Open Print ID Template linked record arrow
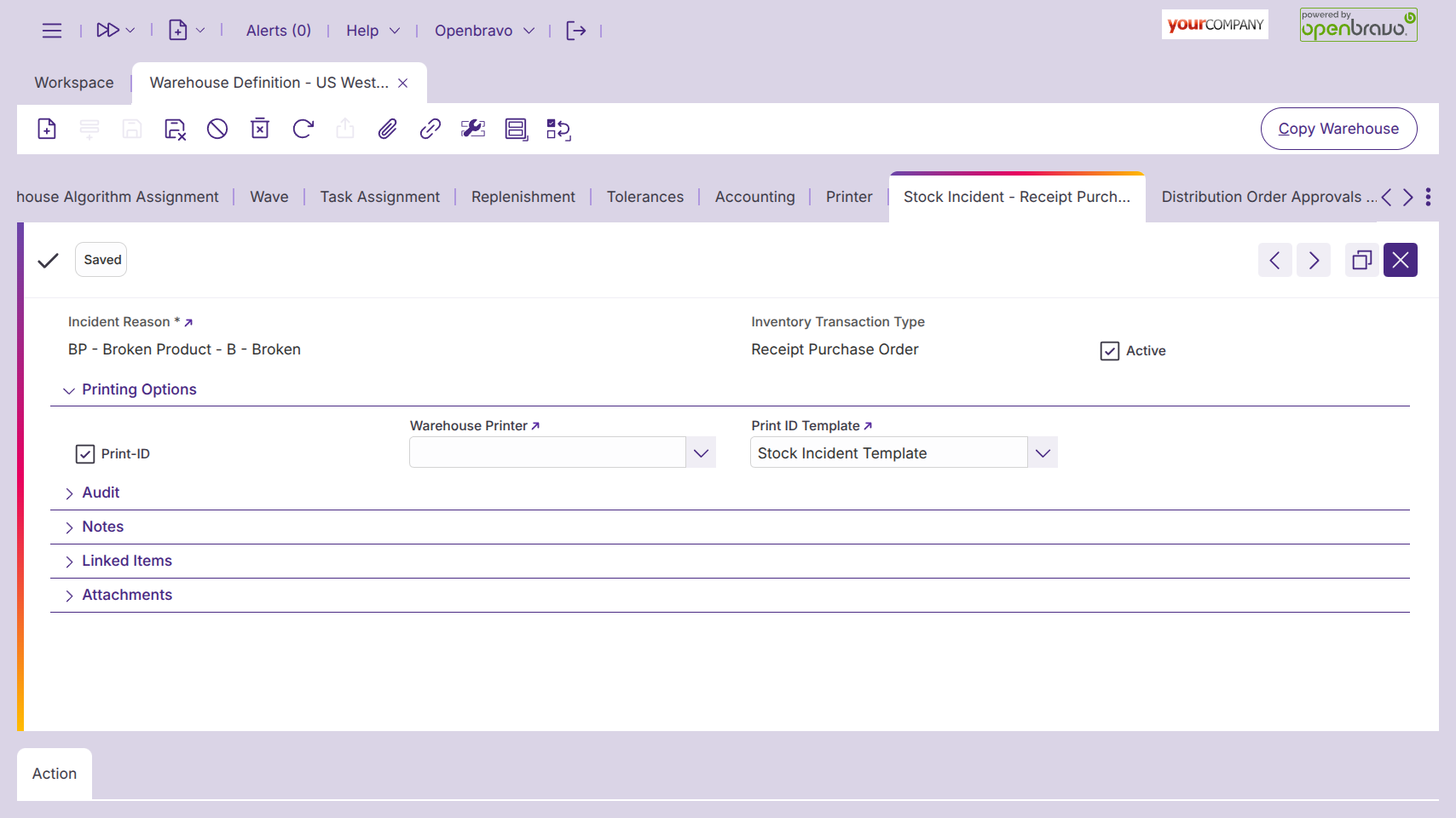Screen dimensions: 1456x818 click(868, 426)
